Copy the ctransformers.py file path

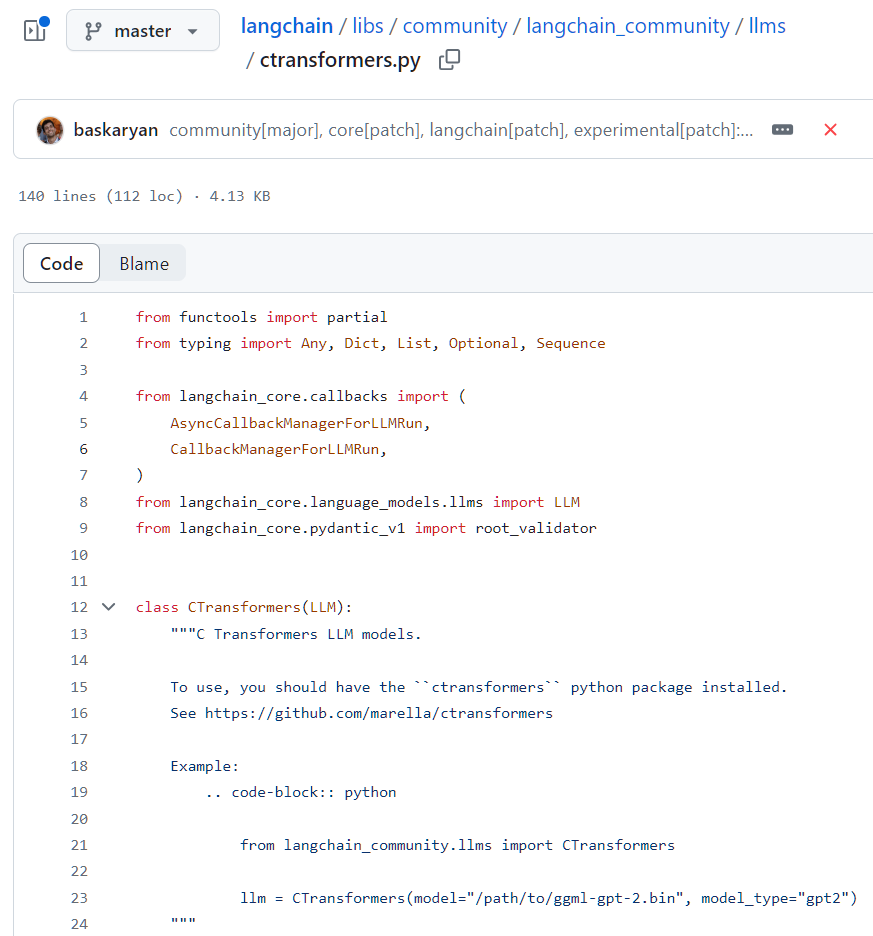pos(450,60)
